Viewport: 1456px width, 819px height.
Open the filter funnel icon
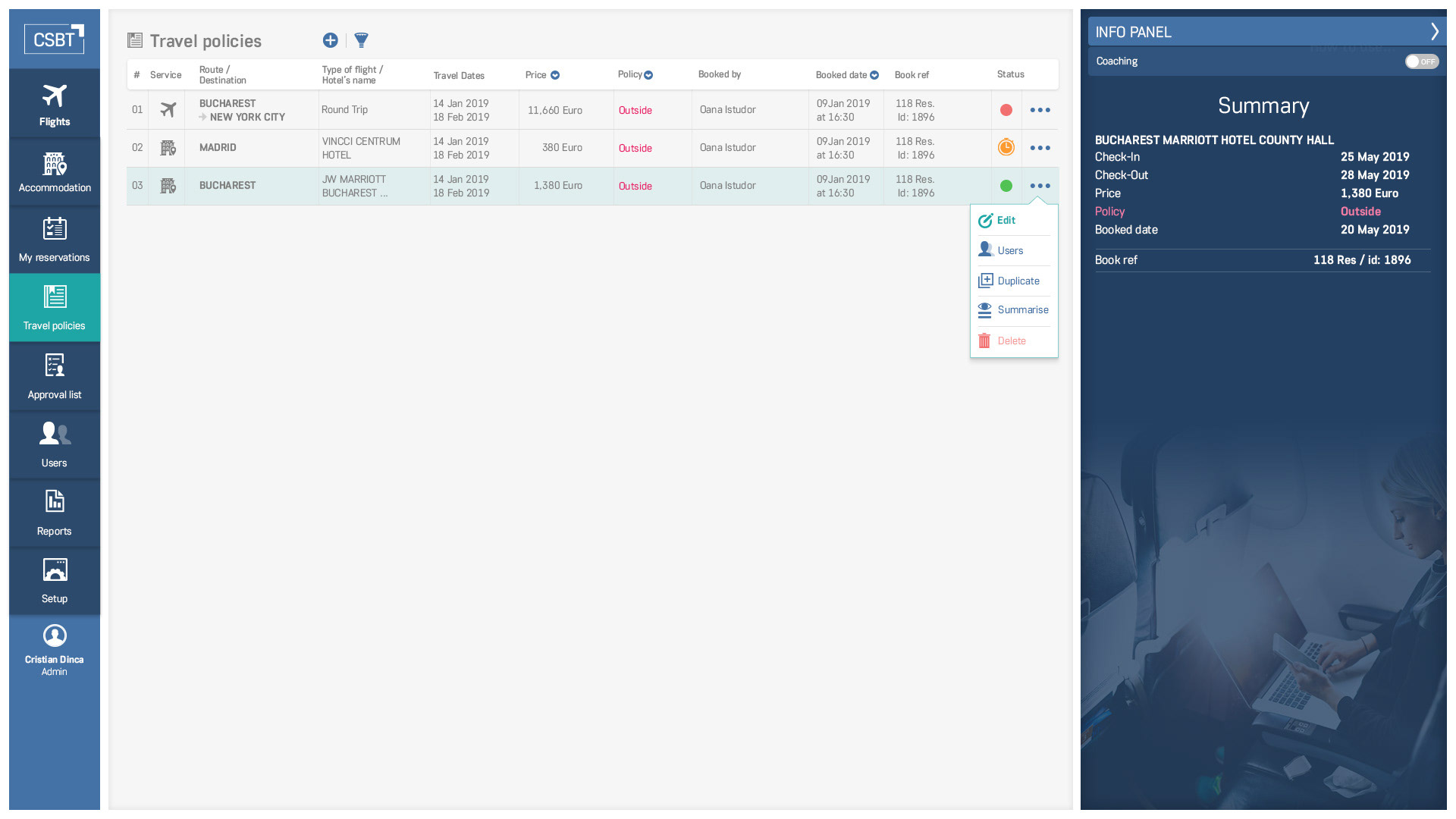coord(362,40)
